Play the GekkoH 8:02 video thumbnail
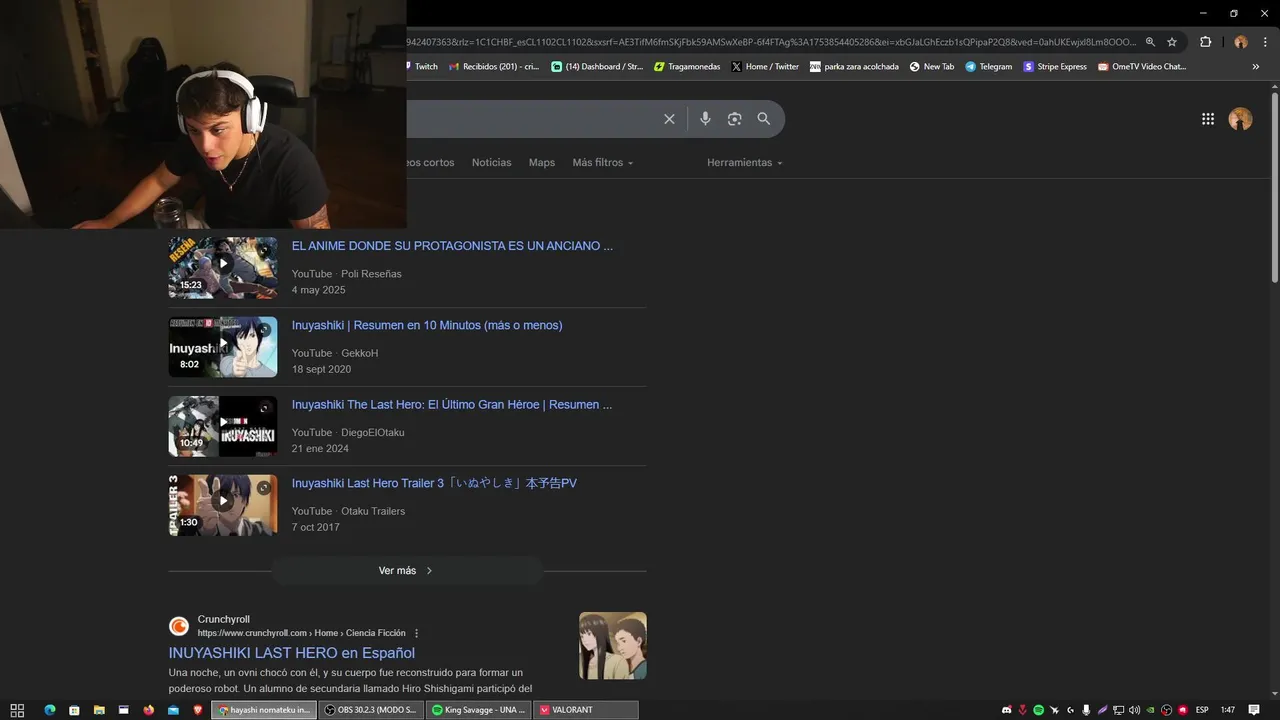This screenshot has width=1280, height=720. (223, 347)
